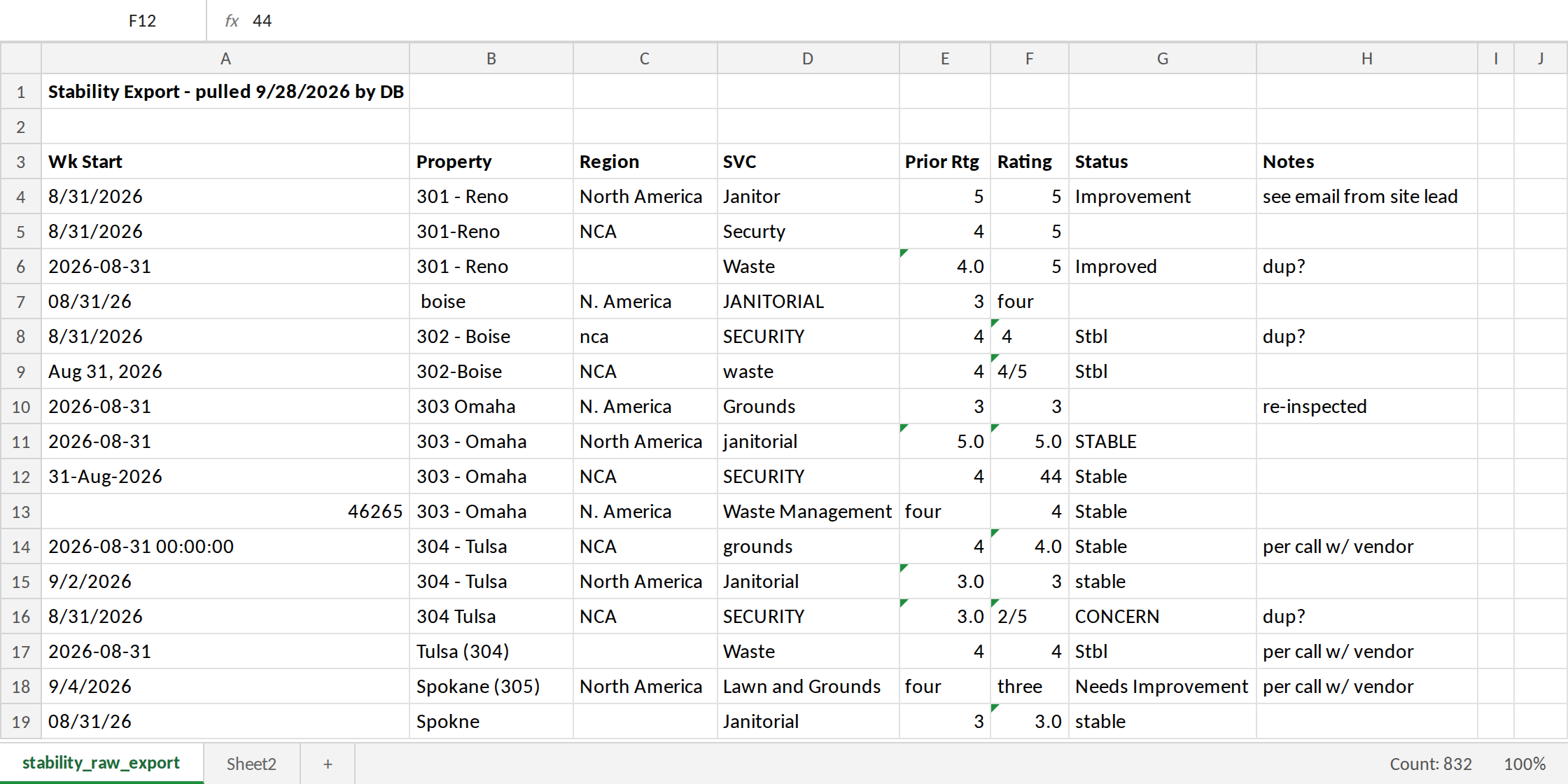
Task: Click title cell 'Stability Export - pulled 9/28/2026 by DB'
Action: point(225,92)
